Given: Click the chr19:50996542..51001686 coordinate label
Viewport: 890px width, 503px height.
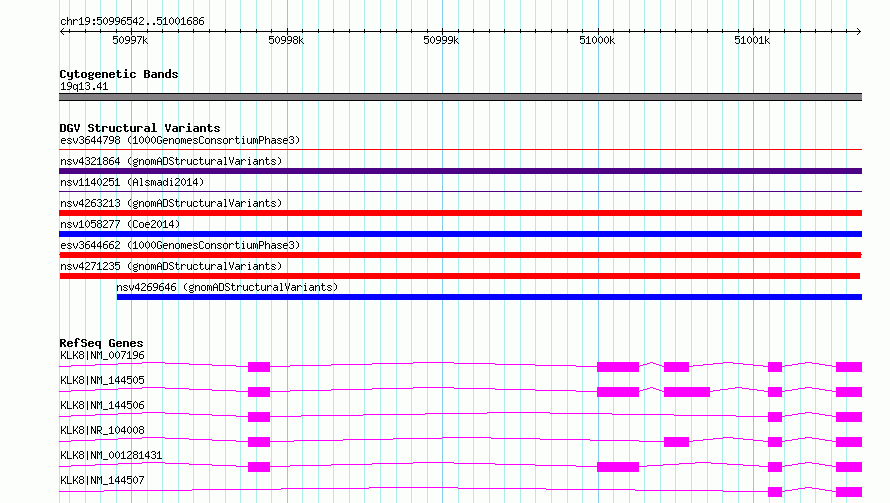Looking at the screenshot, I should point(132,21).
